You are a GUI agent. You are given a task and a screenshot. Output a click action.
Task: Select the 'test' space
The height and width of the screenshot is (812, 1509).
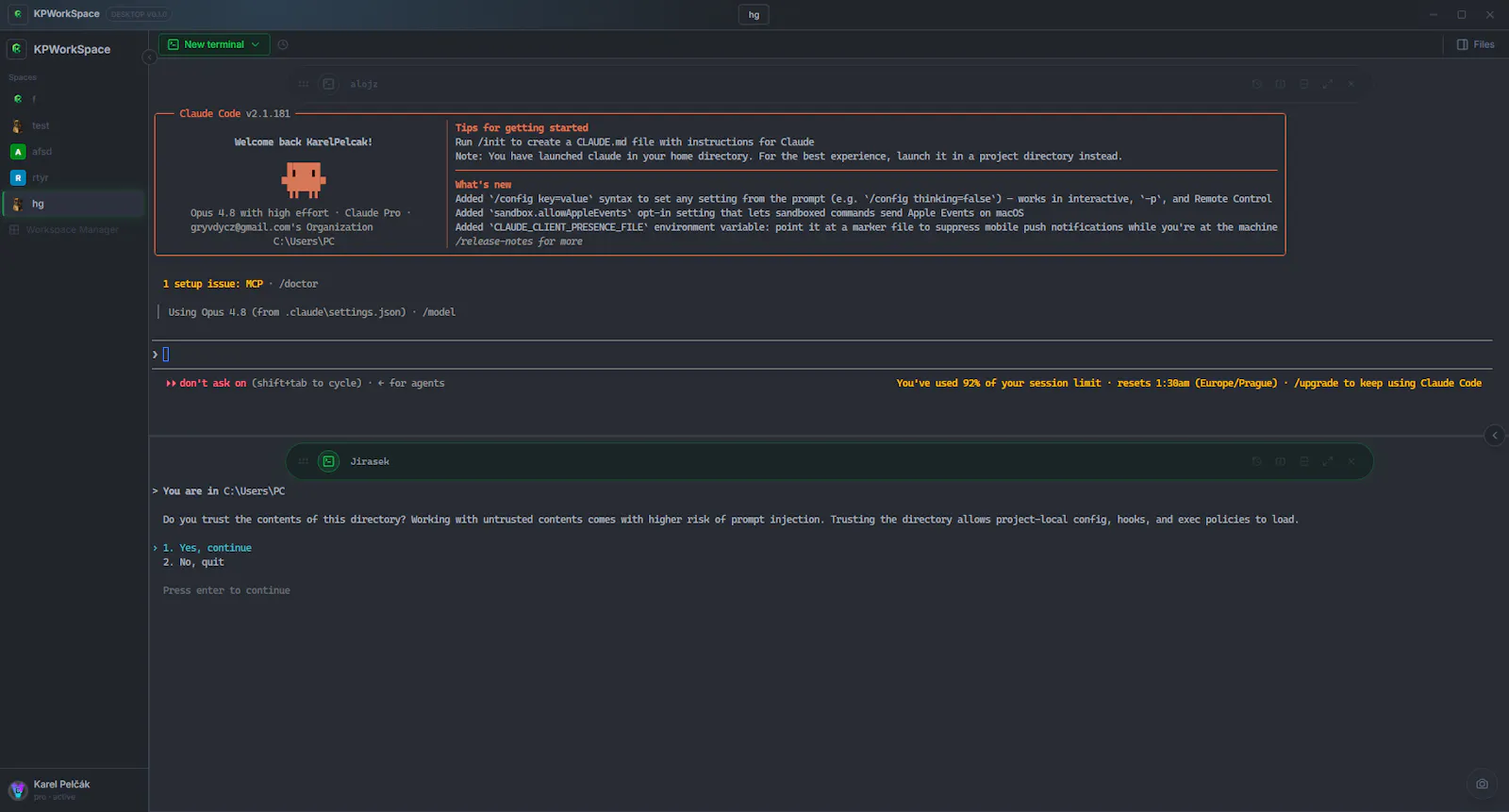(x=73, y=125)
